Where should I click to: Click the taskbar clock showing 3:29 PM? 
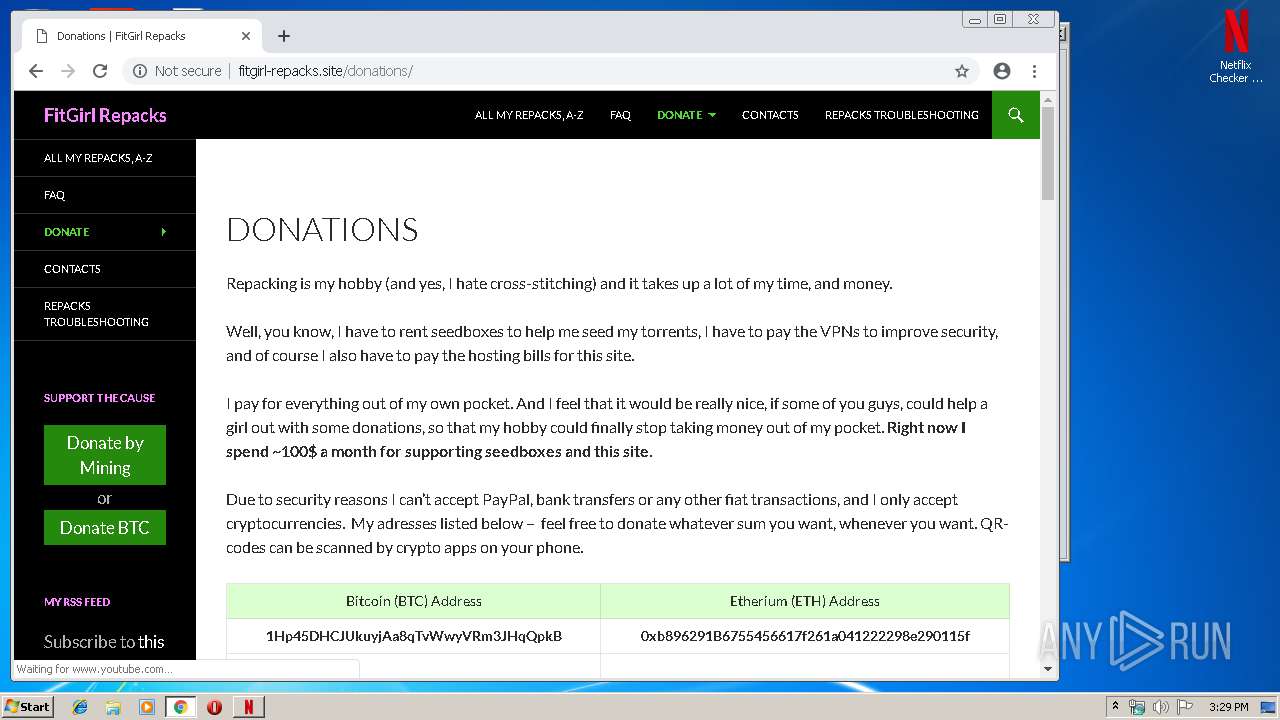click(1228, 707)
